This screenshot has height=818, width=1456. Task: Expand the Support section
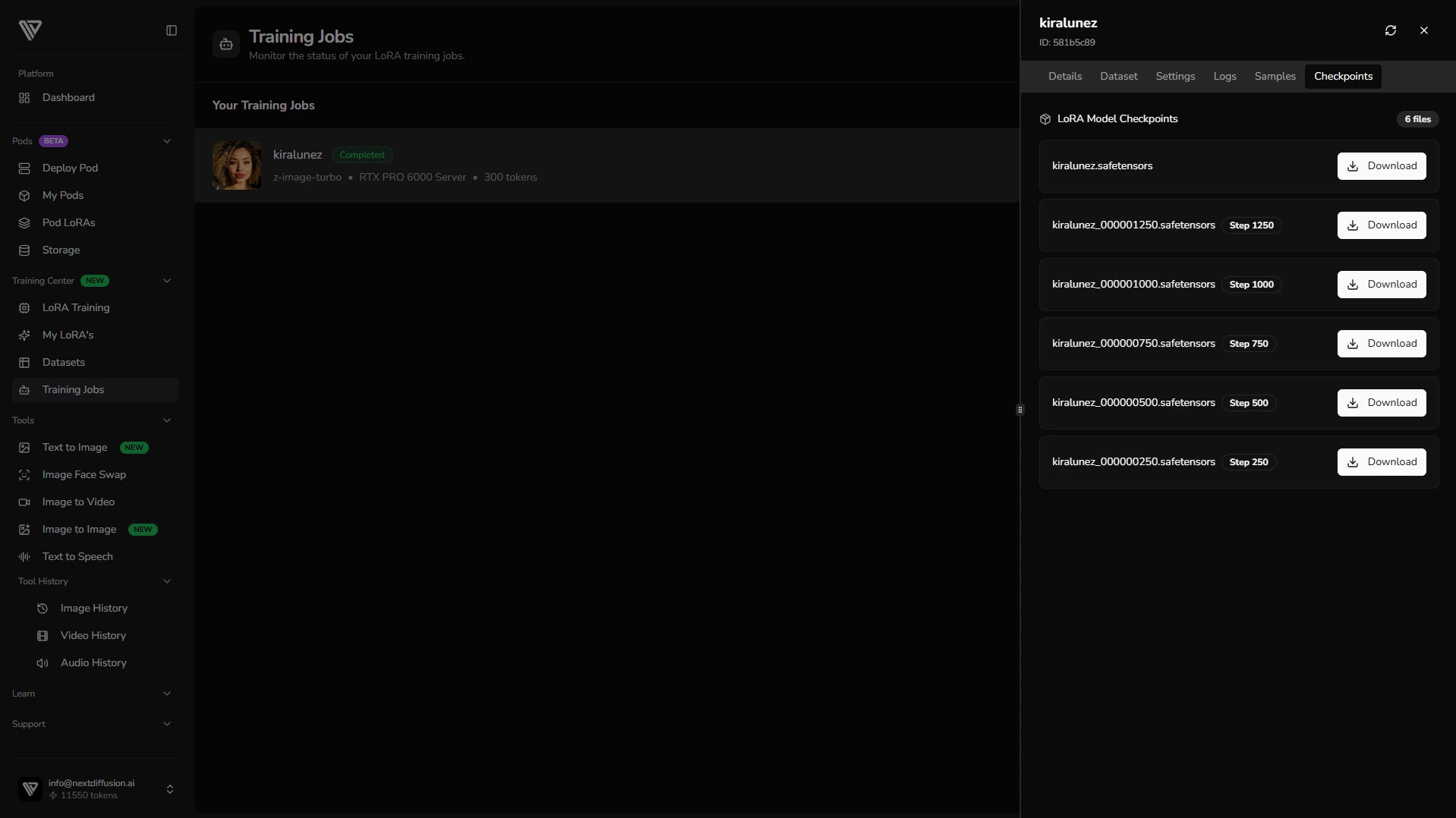167,724
